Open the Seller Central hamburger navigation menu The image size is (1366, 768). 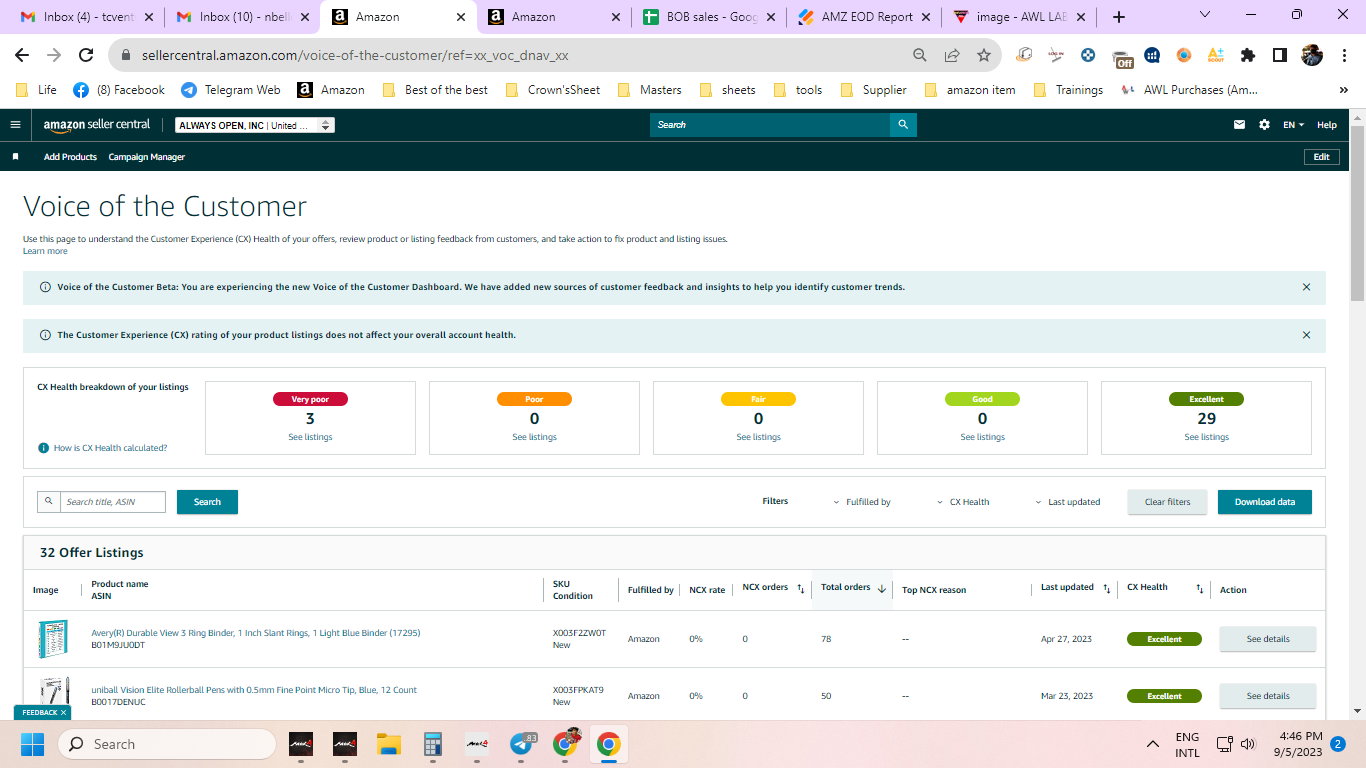(x=15, y=125)
